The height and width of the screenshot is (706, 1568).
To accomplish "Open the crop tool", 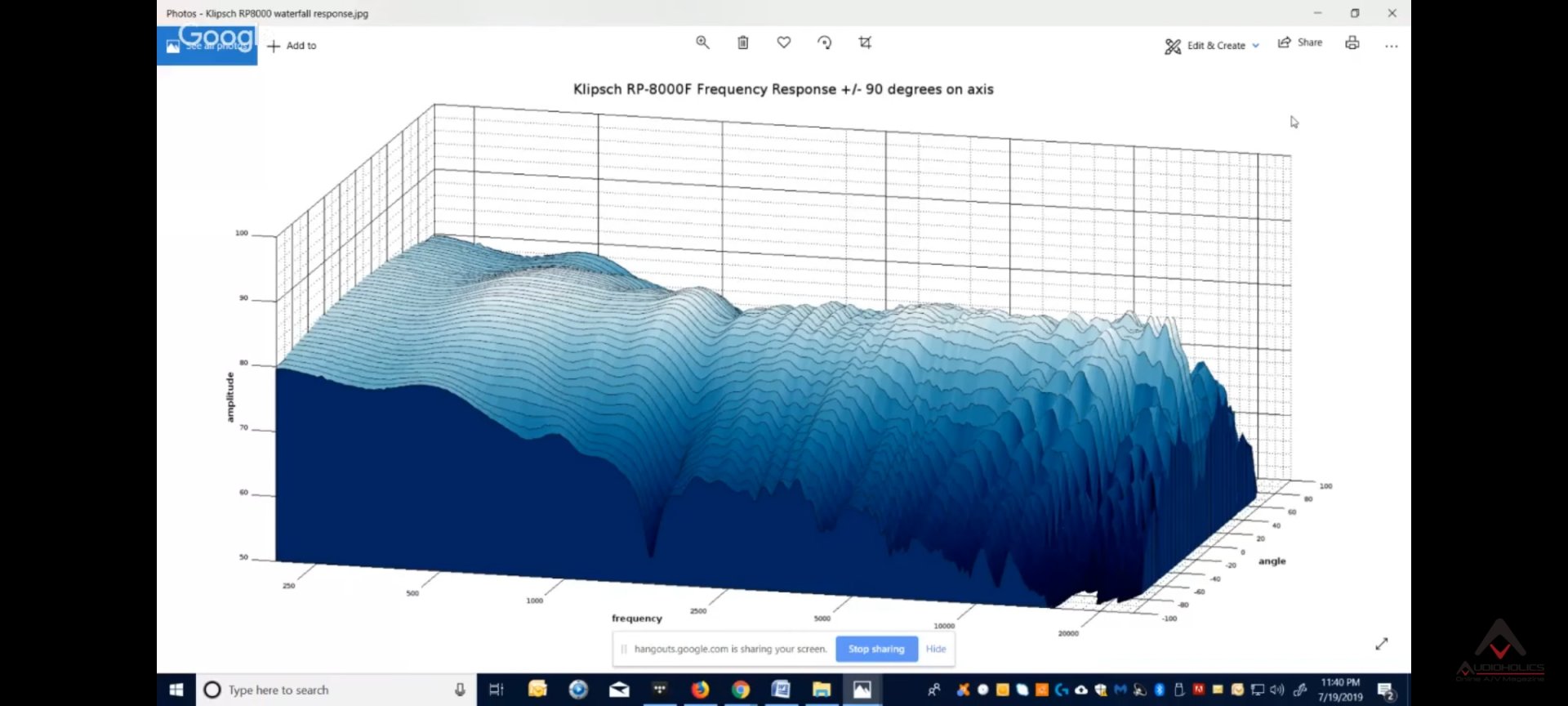I will coord(865,42).
